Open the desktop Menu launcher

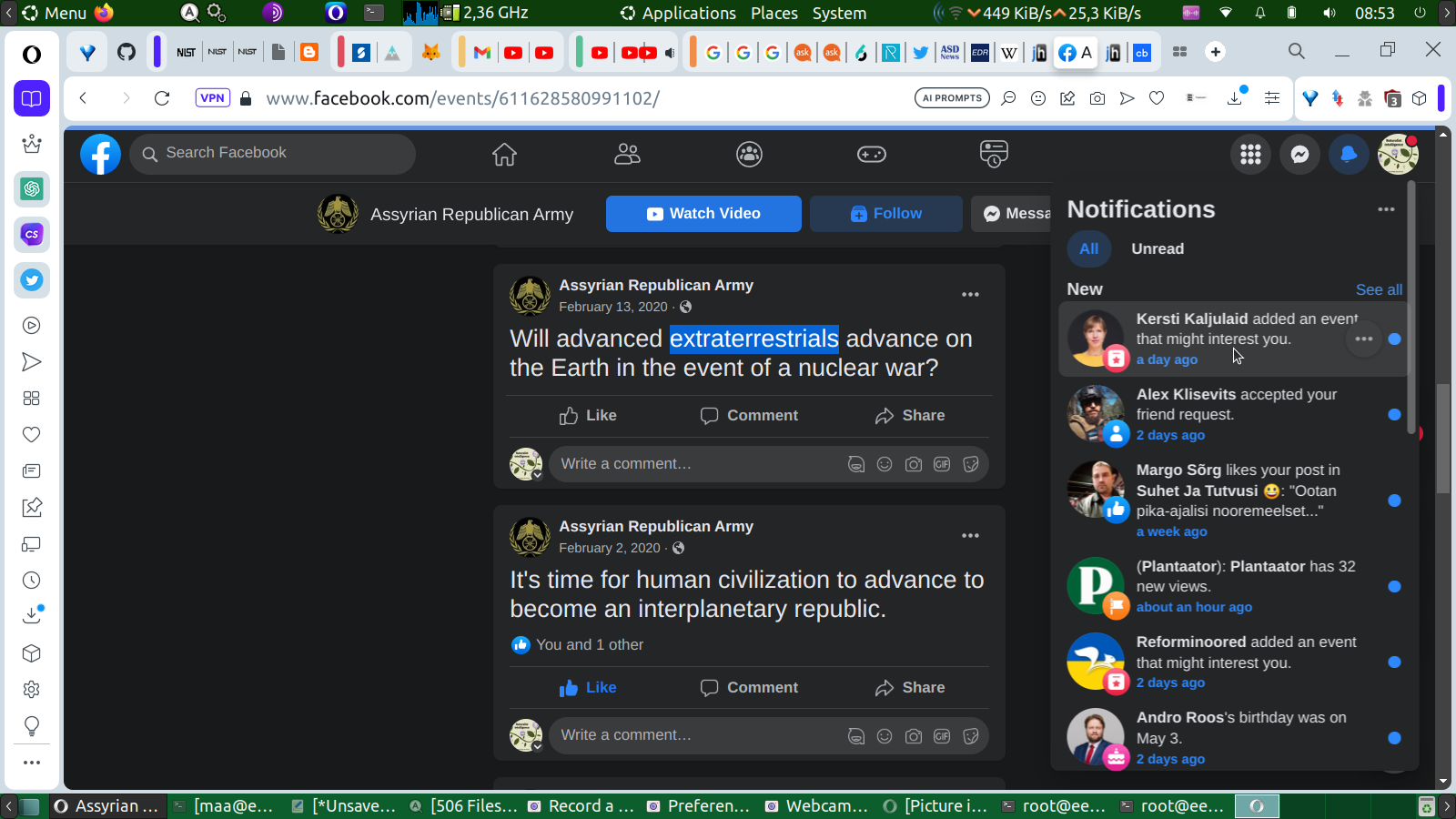click(55, 13)
